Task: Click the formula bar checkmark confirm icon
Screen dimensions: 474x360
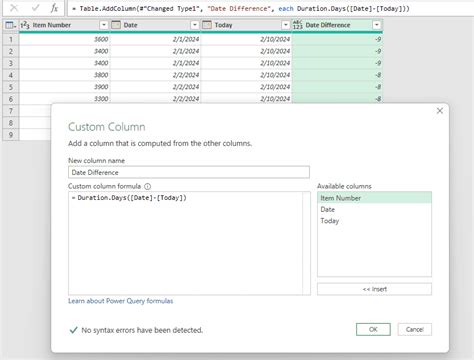Action: point(35,8)
